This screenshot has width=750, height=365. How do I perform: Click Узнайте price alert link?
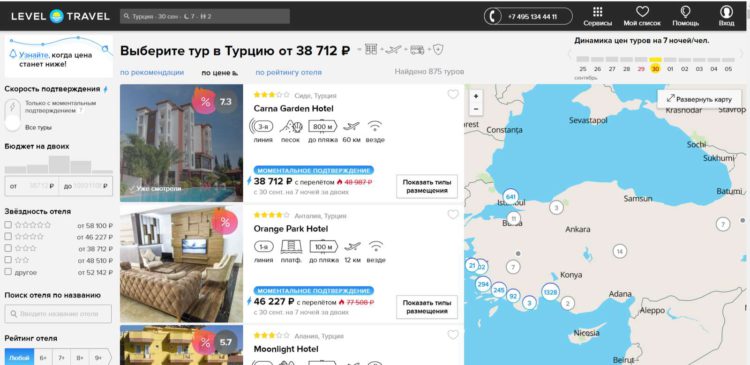(33, 55)
